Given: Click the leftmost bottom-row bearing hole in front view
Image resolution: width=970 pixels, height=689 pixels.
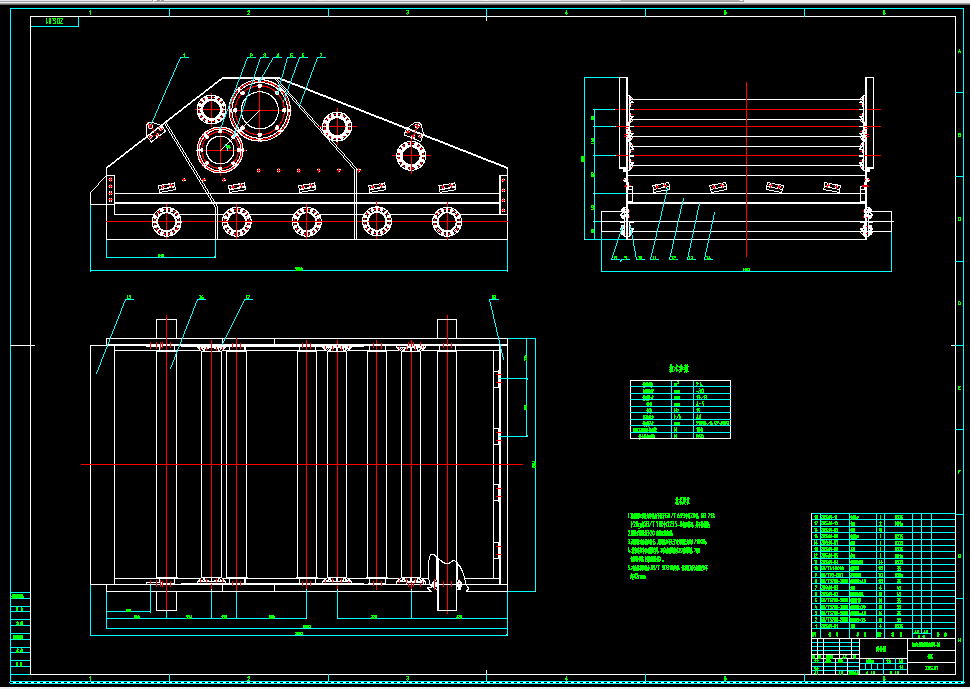Looking at the screenshot, I should tap(166, 221).
